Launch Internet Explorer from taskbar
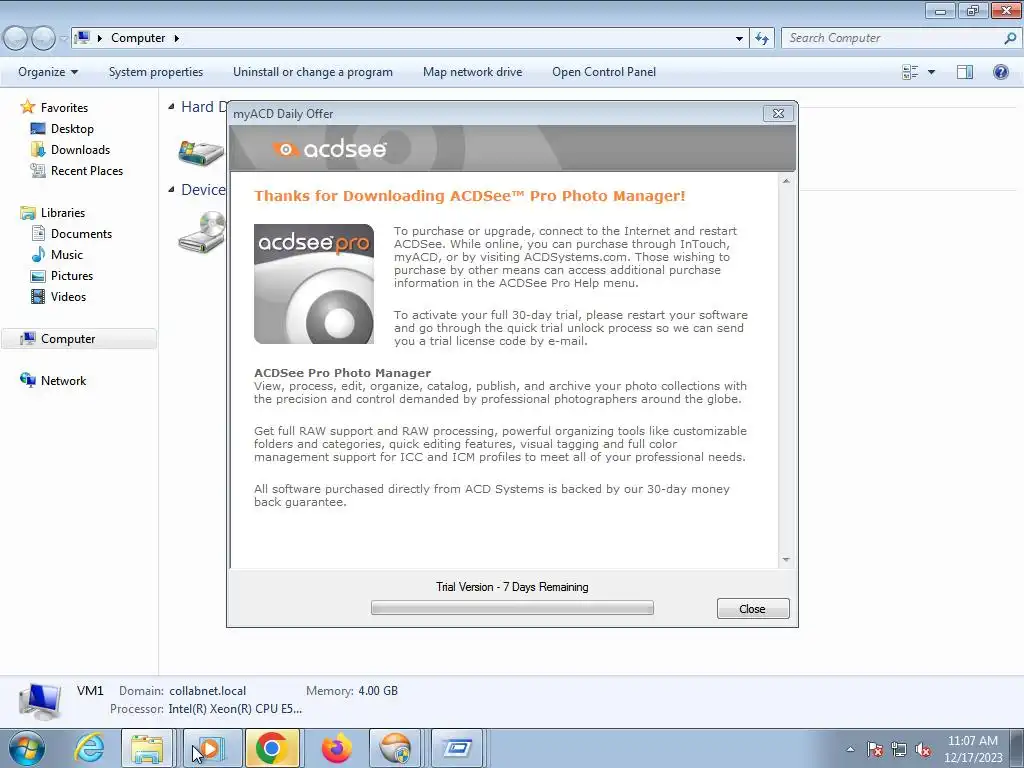This screenshot has height=768, width=1024. coord(89,748)
